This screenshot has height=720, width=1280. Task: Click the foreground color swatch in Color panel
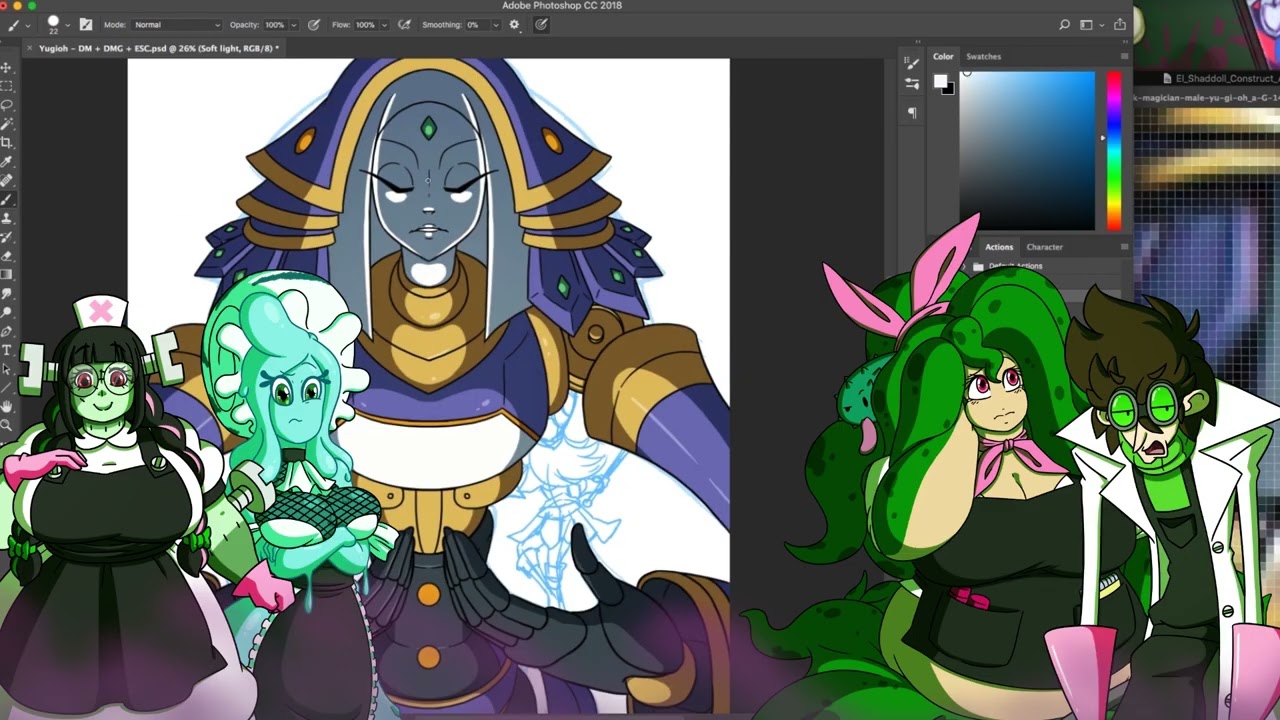[x=940, y=83]
